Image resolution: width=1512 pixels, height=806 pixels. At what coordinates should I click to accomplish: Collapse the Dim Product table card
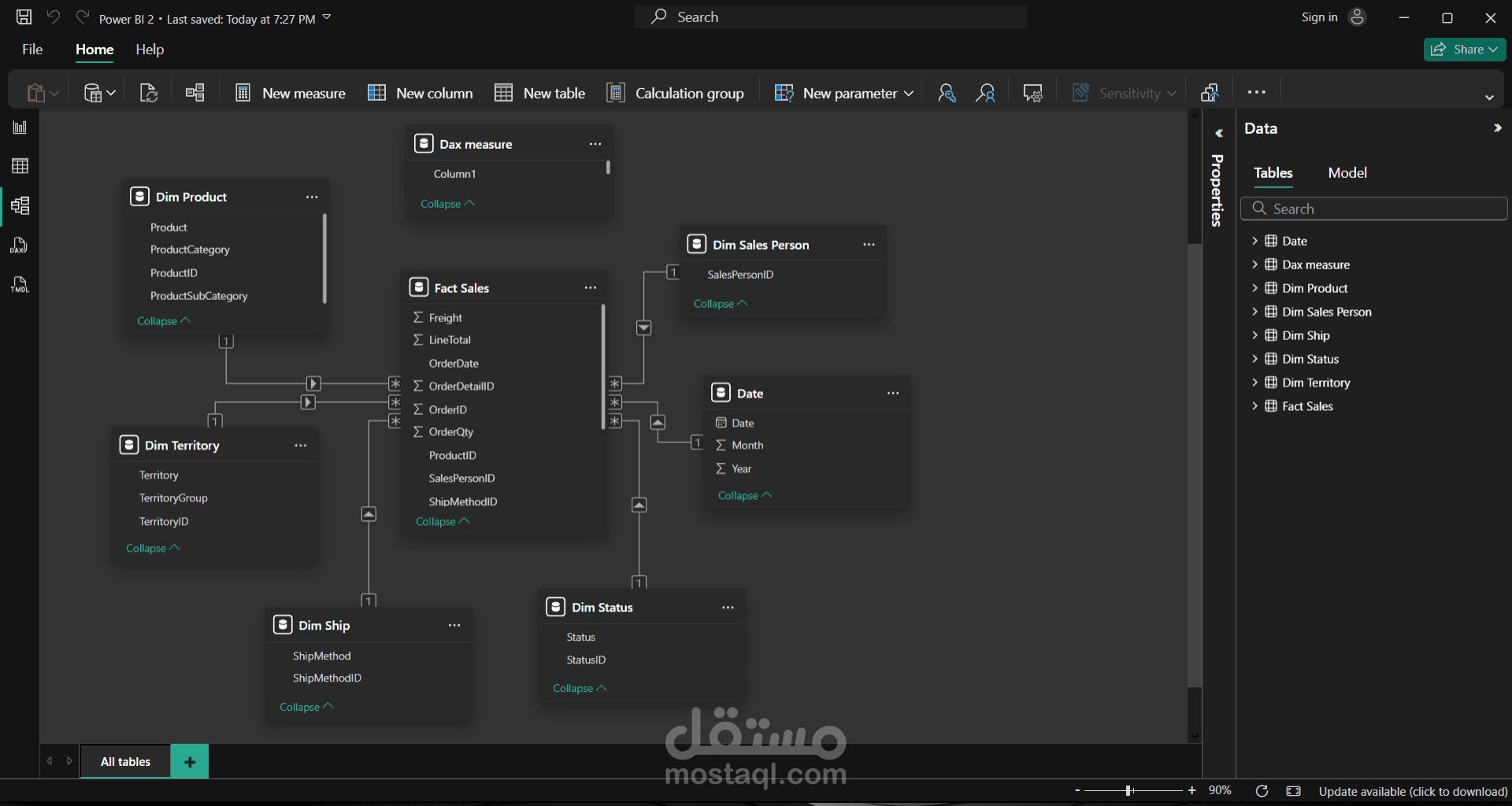pos(164,321)
